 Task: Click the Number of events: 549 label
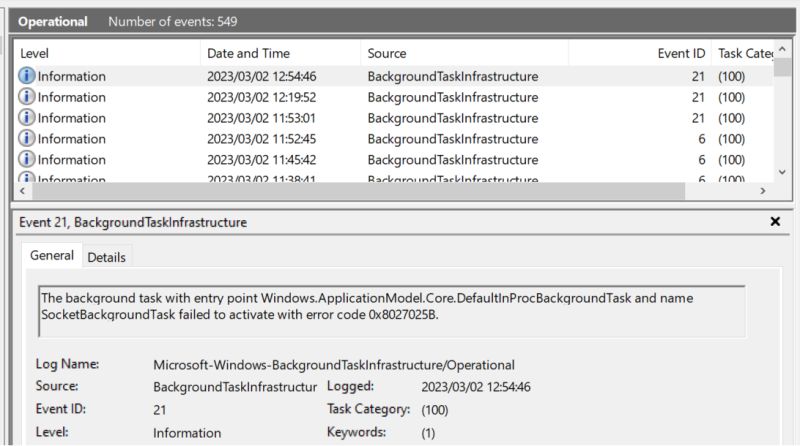click(x=172, y=21)
